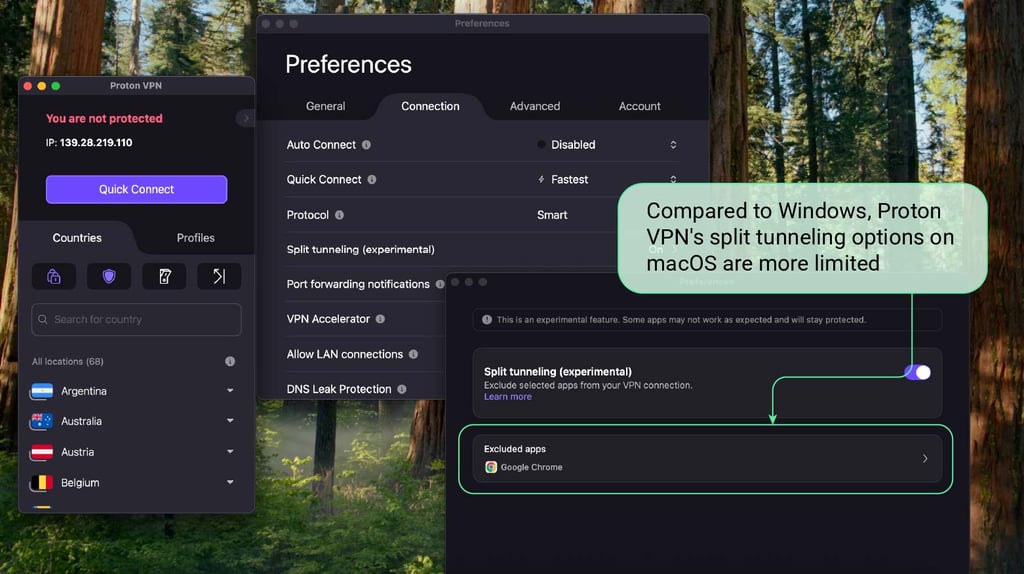Click the Belgium flag icon

coord(42,483)
